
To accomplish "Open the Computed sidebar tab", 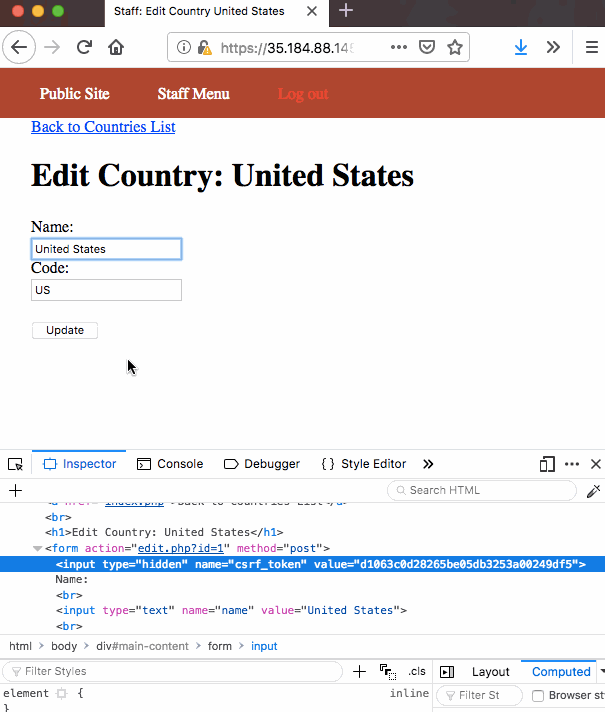I will (x=561, y=672).
